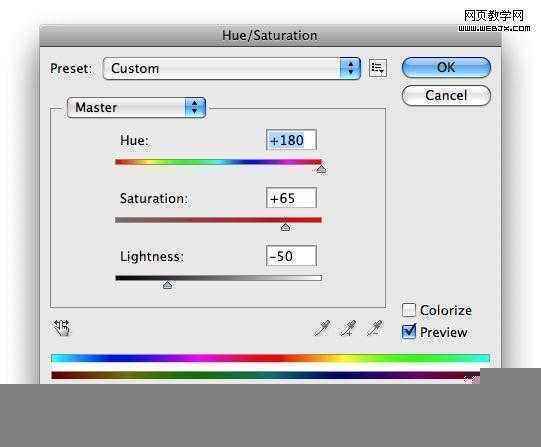
Task: Click the Hue rainbow track
Action: coord(218,162)
